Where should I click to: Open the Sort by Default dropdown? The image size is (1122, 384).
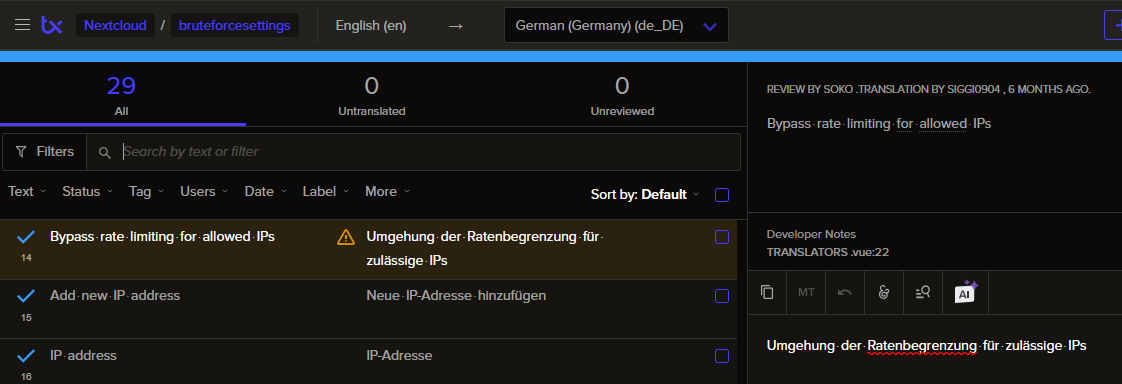(644, 195)
